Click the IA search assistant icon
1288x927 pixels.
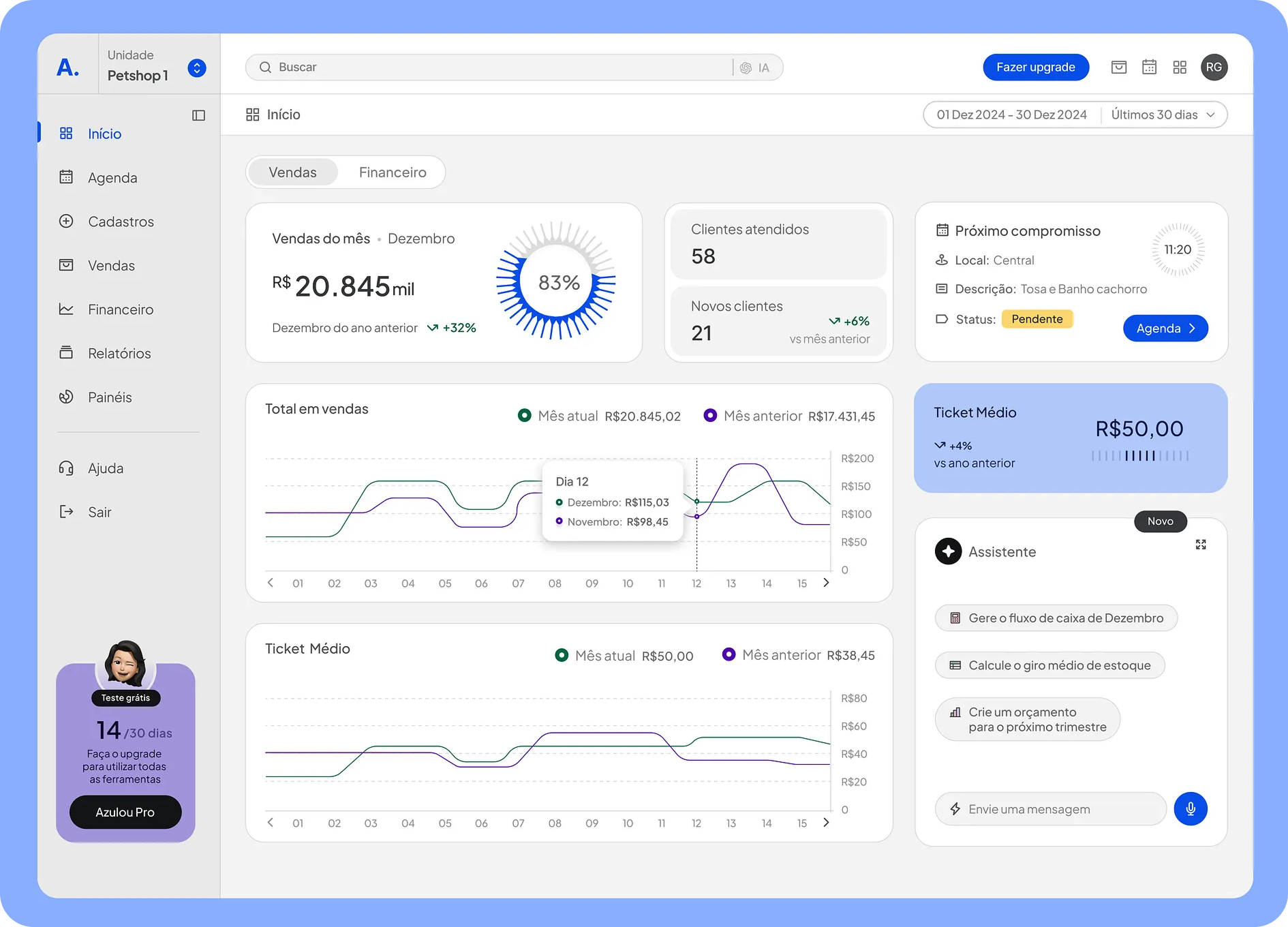click(x=754, y=67)
